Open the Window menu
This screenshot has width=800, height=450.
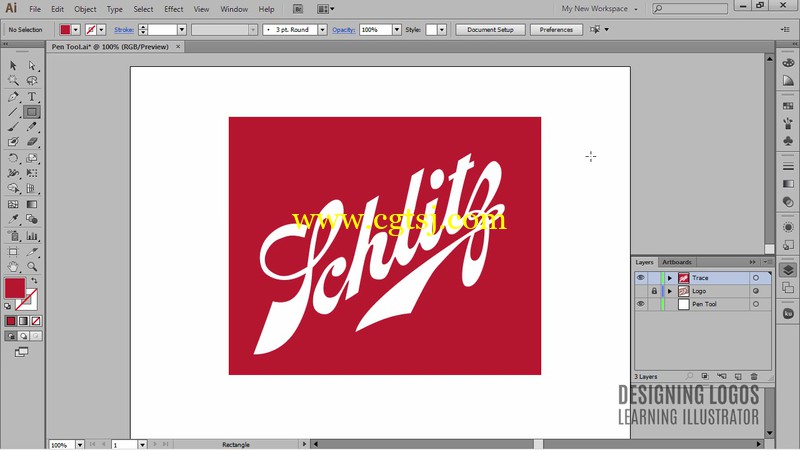pos(234,9)
